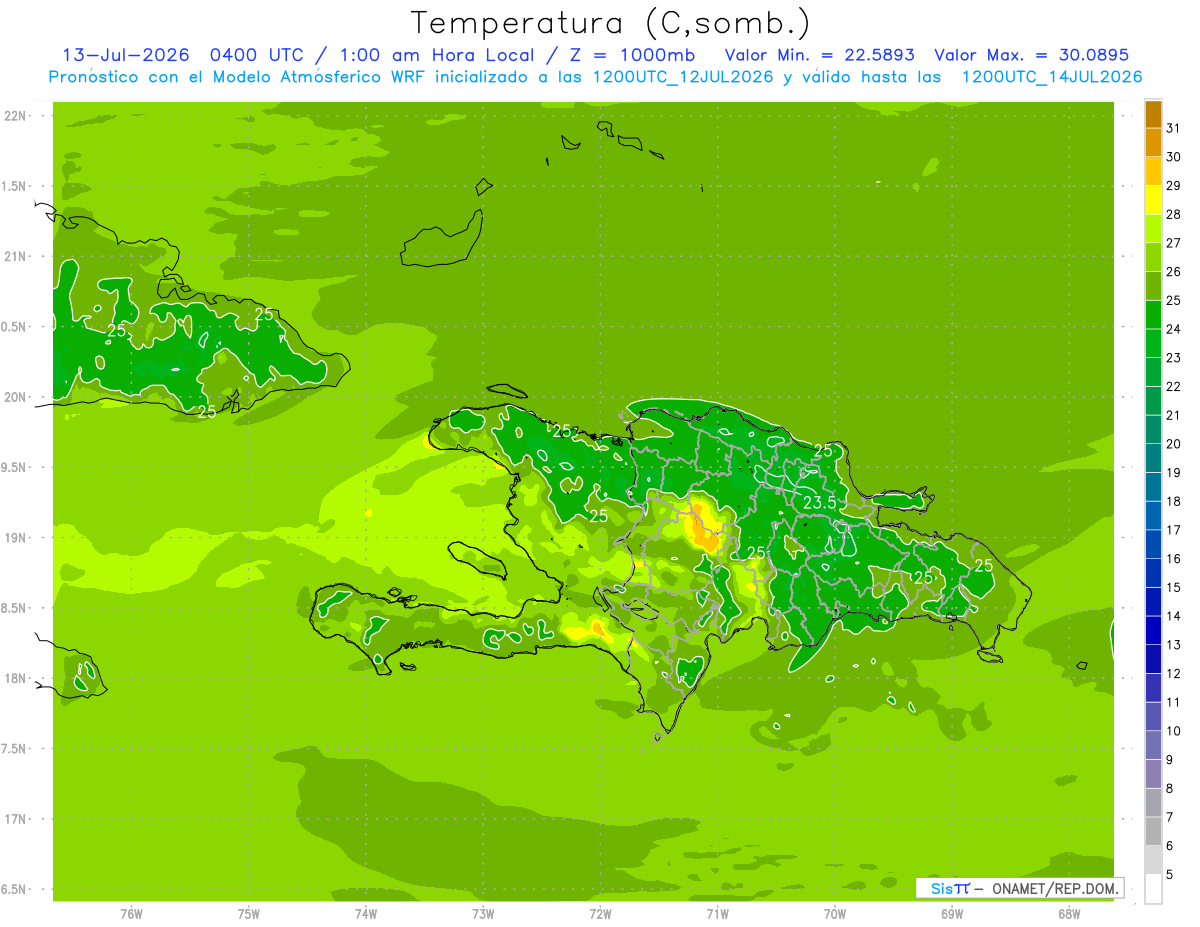Click the '75W' longitude axis label
This screenshot has height=927, width=1200.
[x=249, y=914]
